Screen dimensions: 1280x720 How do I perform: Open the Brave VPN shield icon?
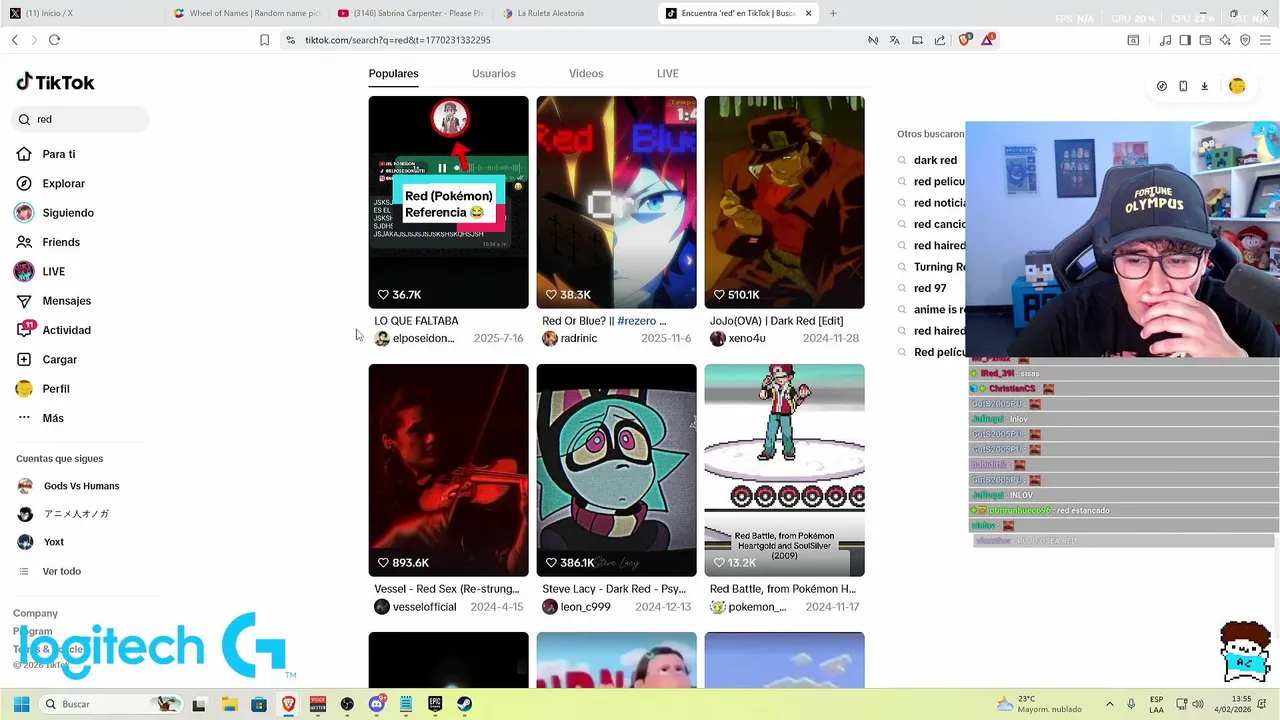[1245, 40]
